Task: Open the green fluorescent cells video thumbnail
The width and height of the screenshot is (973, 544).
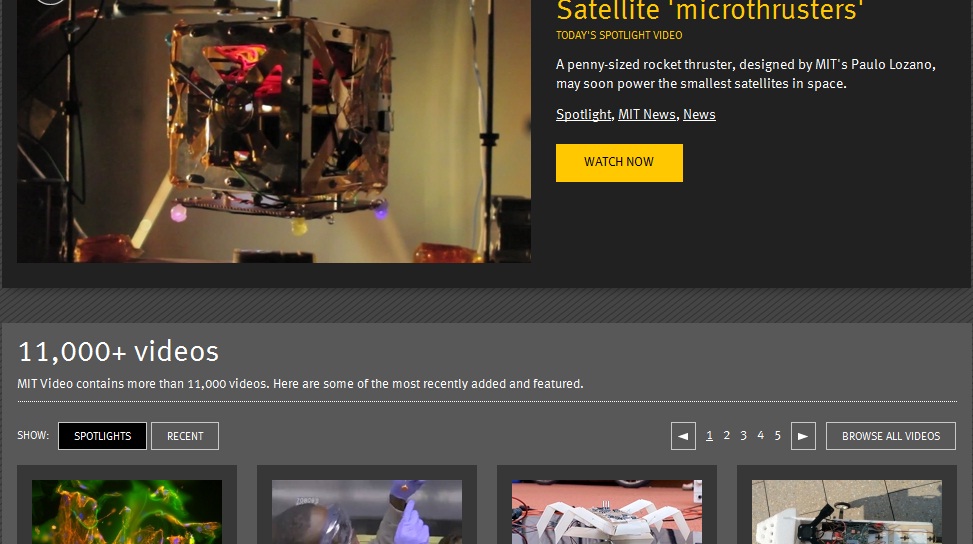Action: [x=127, y=512]
